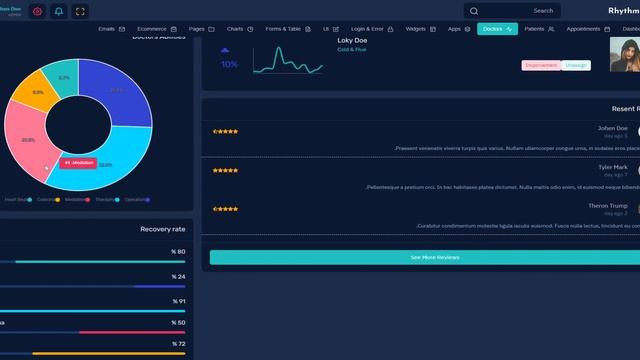This screenshot has width=640, height=360.
Task: Open the notifications bell icon
Action: point(59,11)
